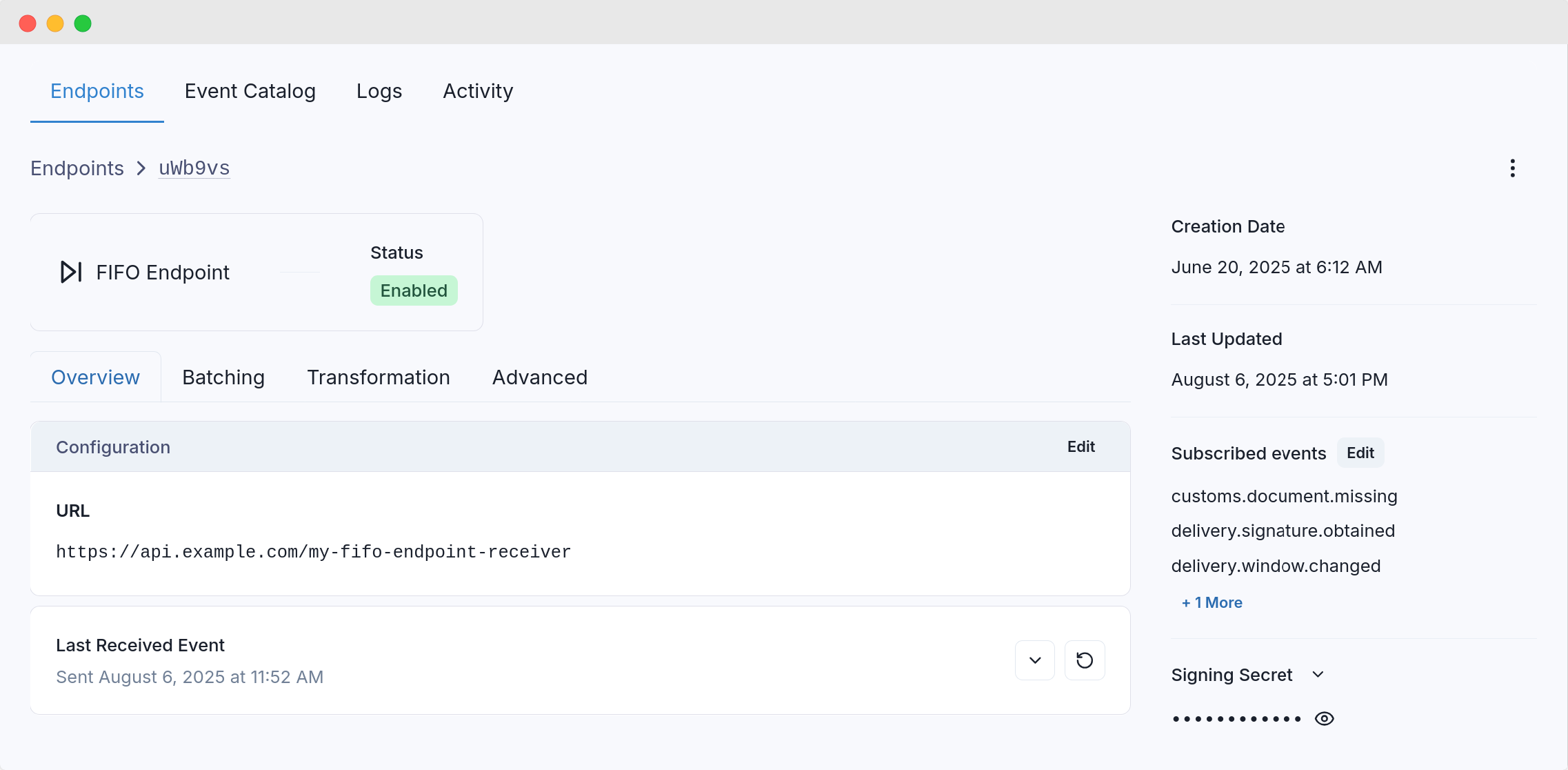Toggle the endpoint status indicator
The height and width of the screenshot is (770, 1568).
[x=413, y=290]
